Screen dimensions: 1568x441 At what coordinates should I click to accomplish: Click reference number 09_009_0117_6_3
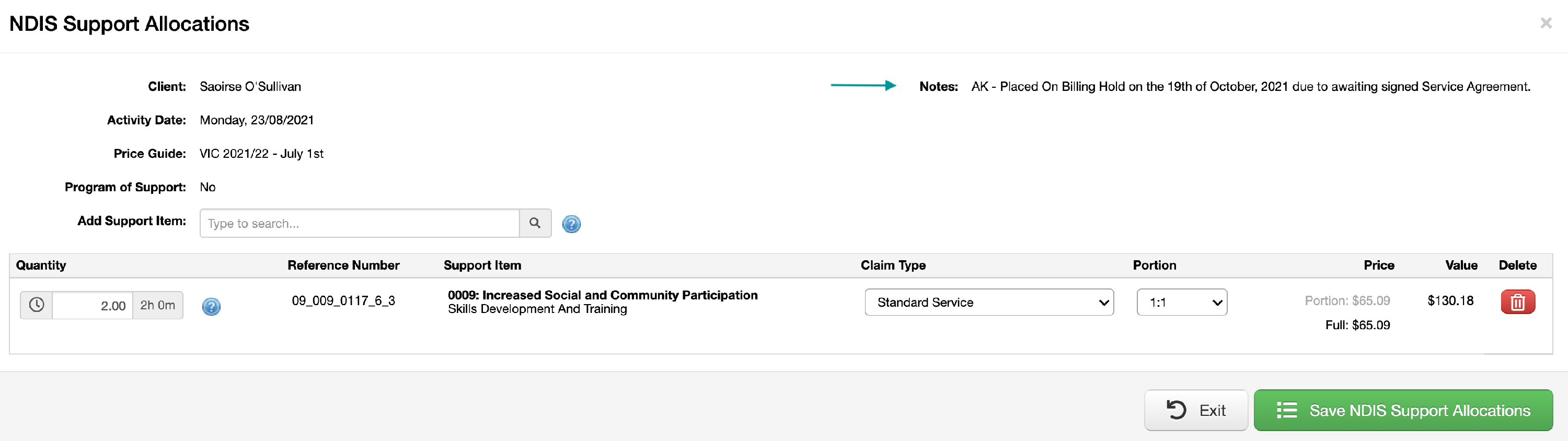343,300
